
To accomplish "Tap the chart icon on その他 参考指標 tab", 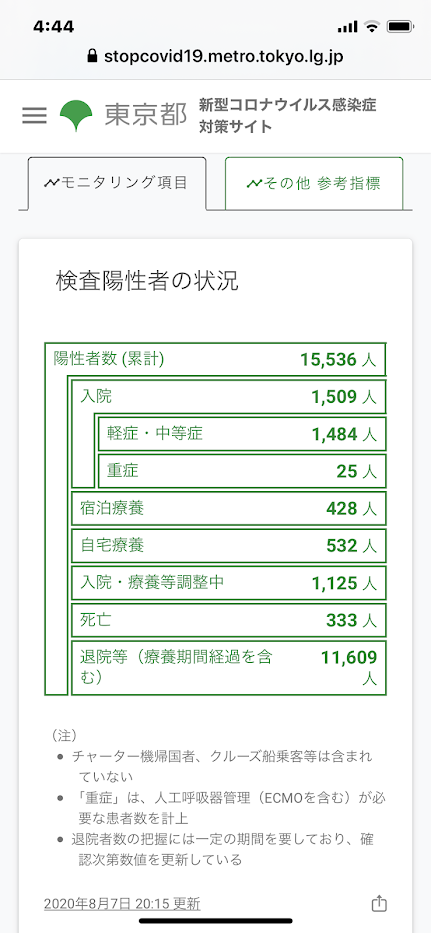I will click(254, 183).
